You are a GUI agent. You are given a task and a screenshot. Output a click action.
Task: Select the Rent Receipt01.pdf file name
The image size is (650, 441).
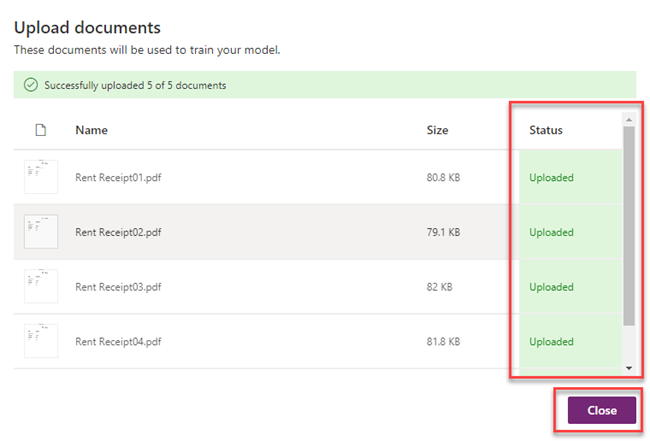pyautogui.click(x=118, y=178)
